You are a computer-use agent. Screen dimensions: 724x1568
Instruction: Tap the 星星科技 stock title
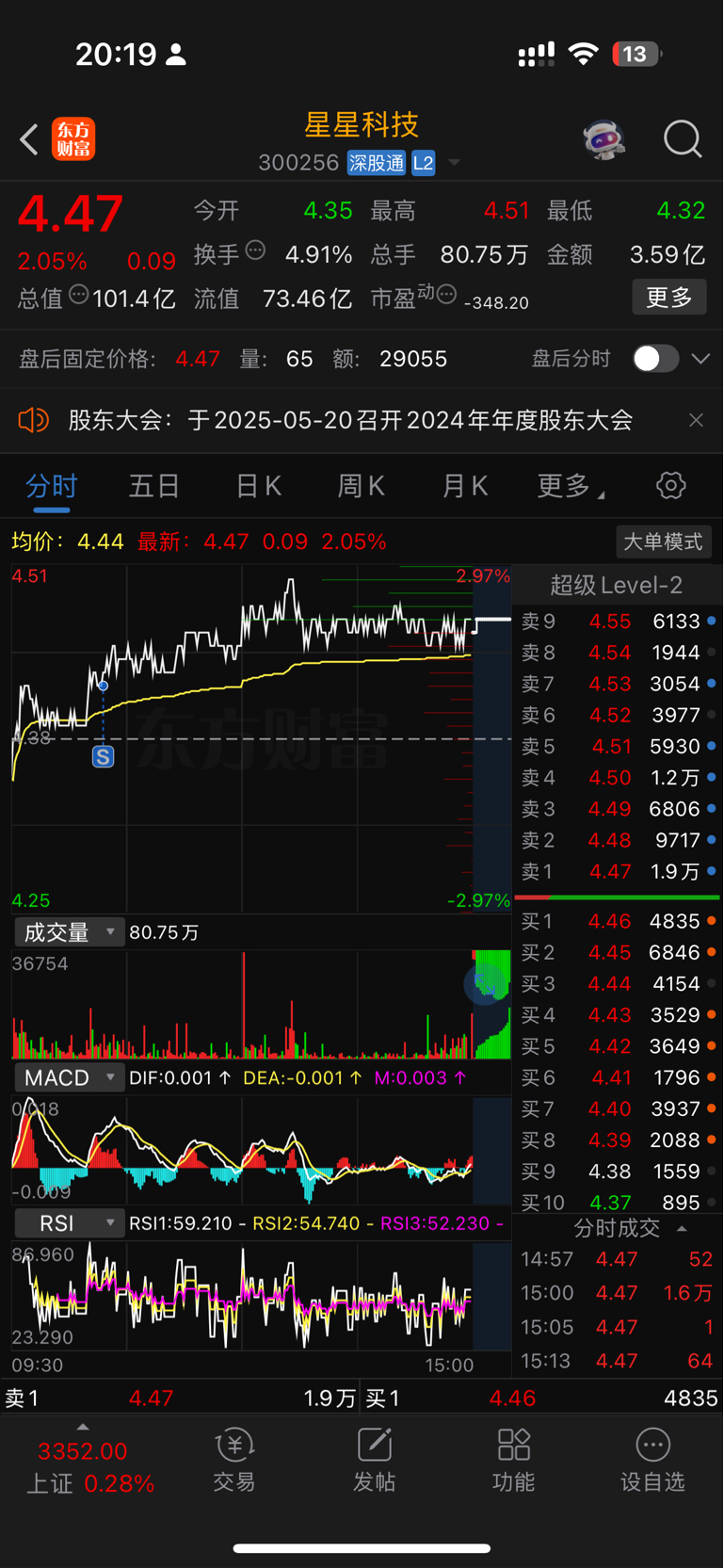click(362, 124)
